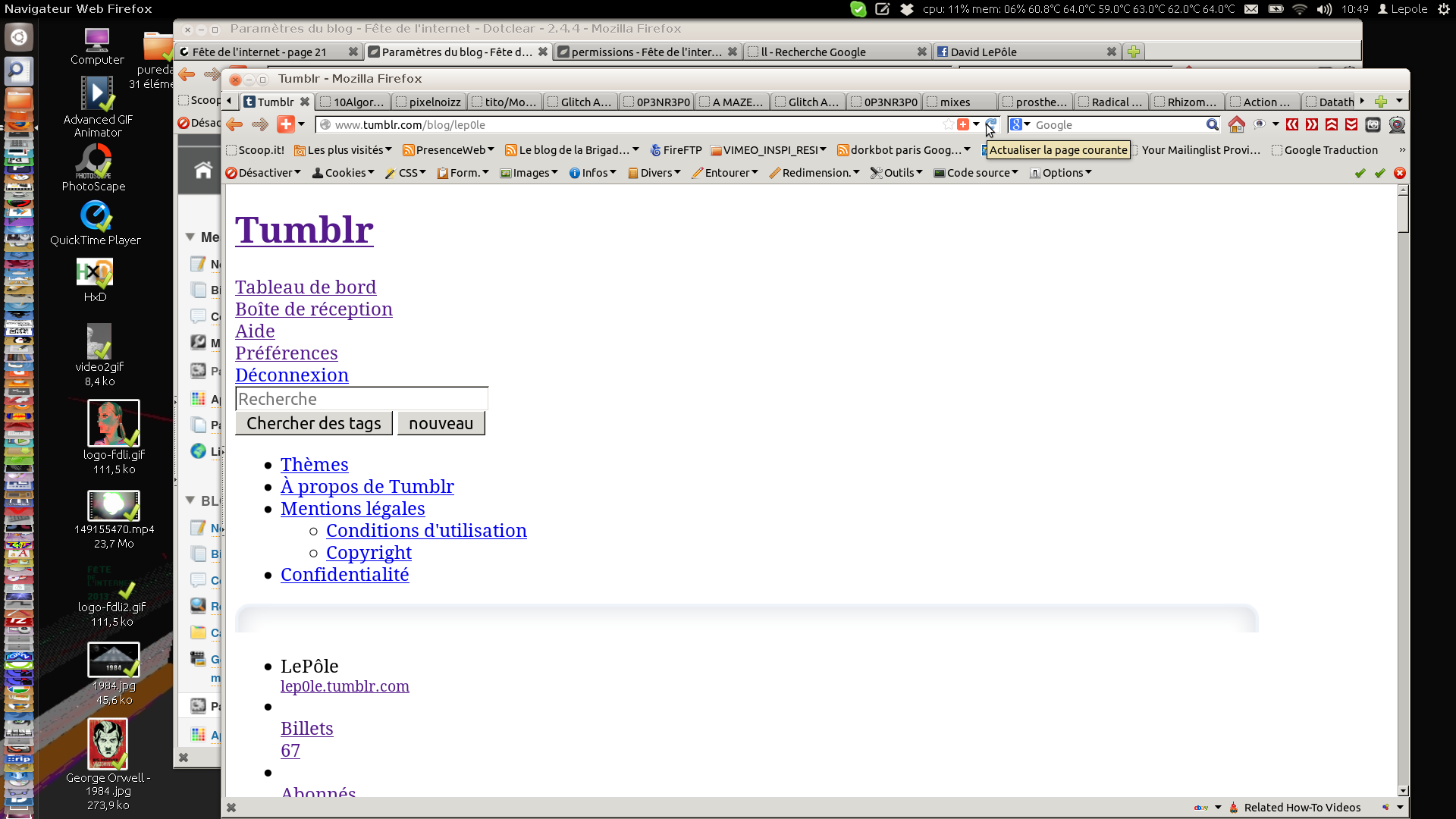Click the red home icon in toolbar
Screen dimensions: 1456x819
(x=1236, y=124)
